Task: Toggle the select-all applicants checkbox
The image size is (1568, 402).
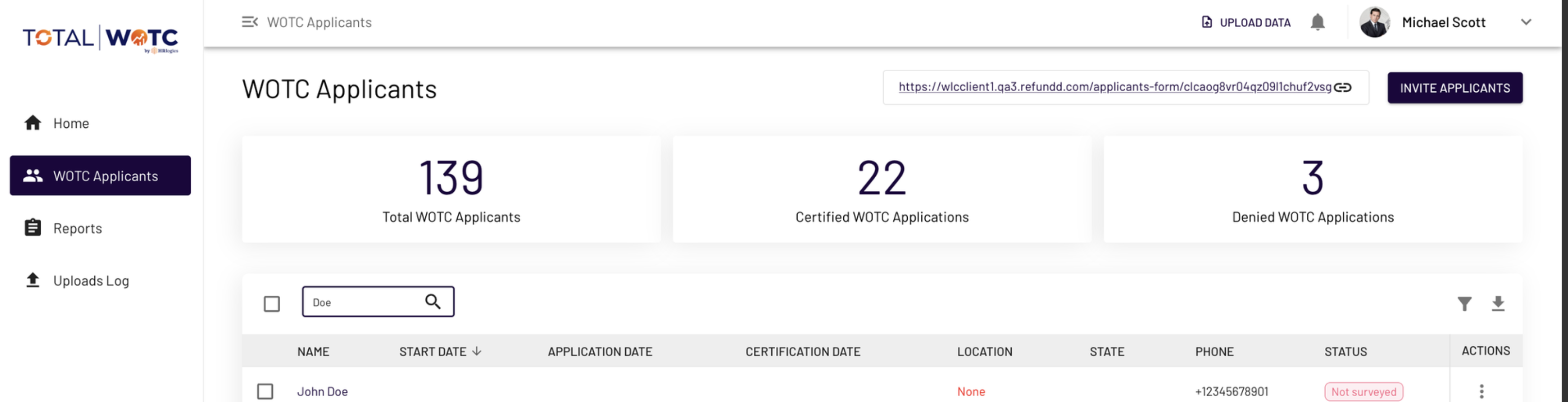Action: [271, 303]
